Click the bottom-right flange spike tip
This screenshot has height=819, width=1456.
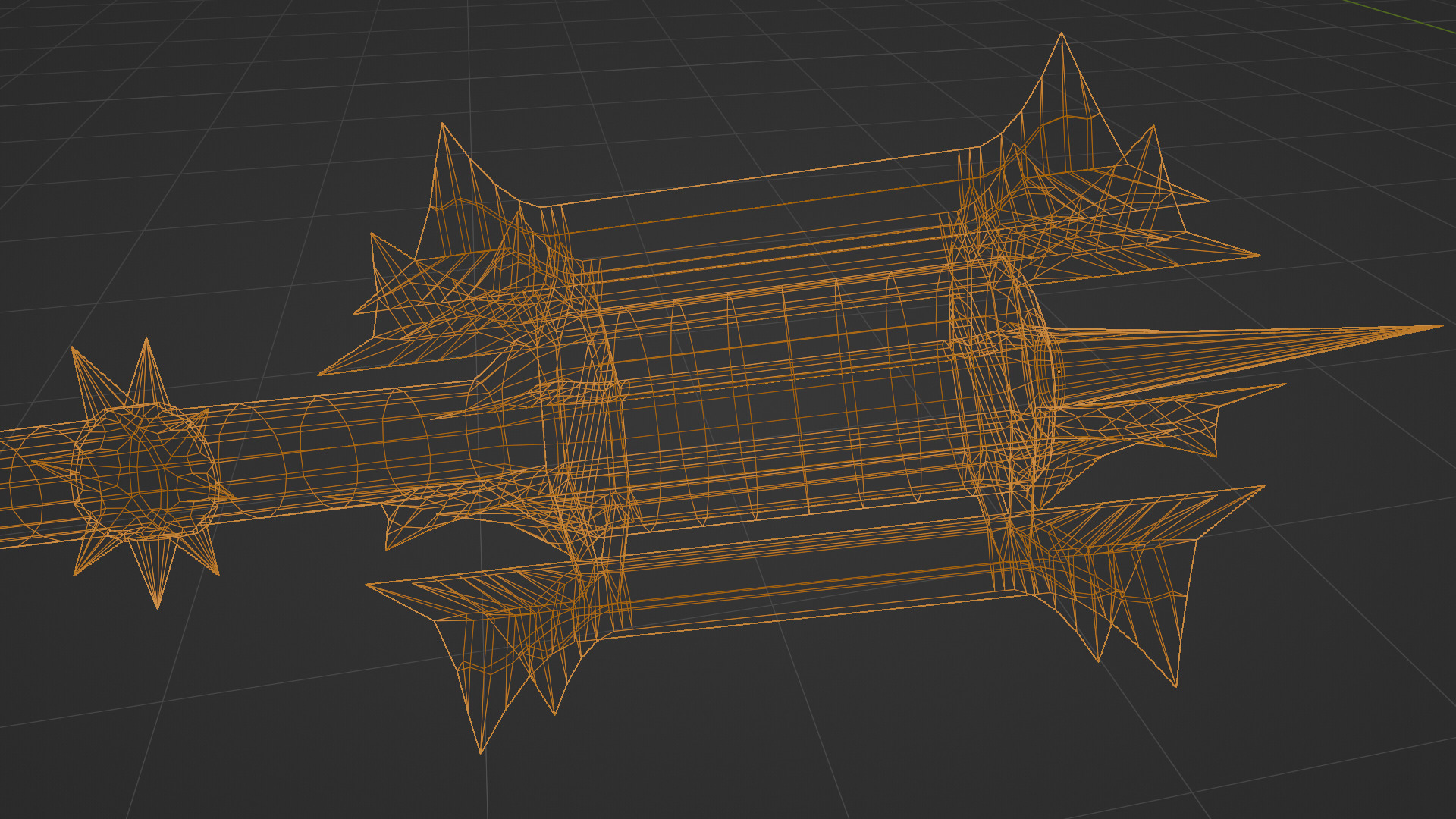(1176, 686)
